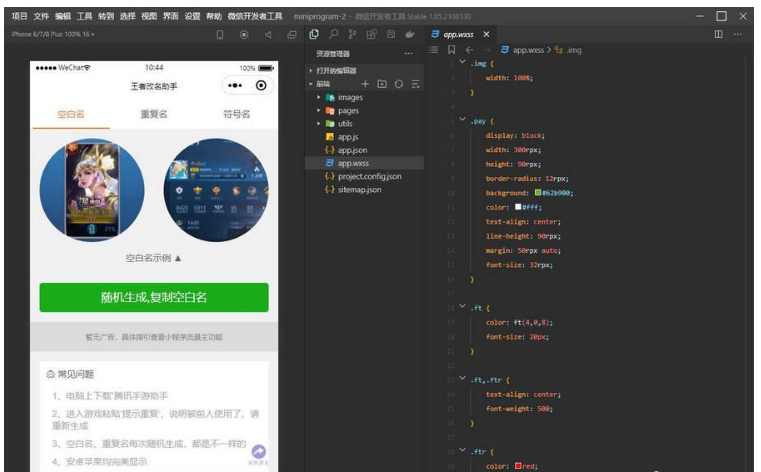Click the new file plus icon

(365, 84)
